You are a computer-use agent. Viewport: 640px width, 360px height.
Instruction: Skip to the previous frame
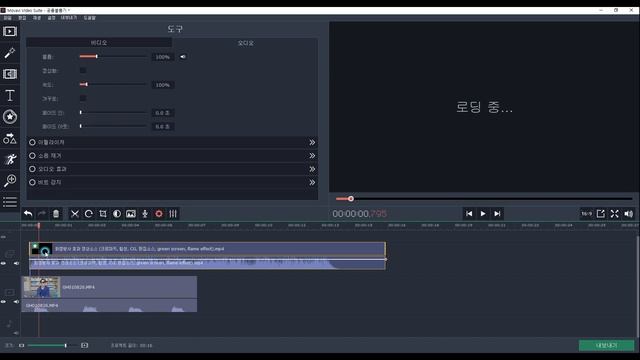pos(469,213)
